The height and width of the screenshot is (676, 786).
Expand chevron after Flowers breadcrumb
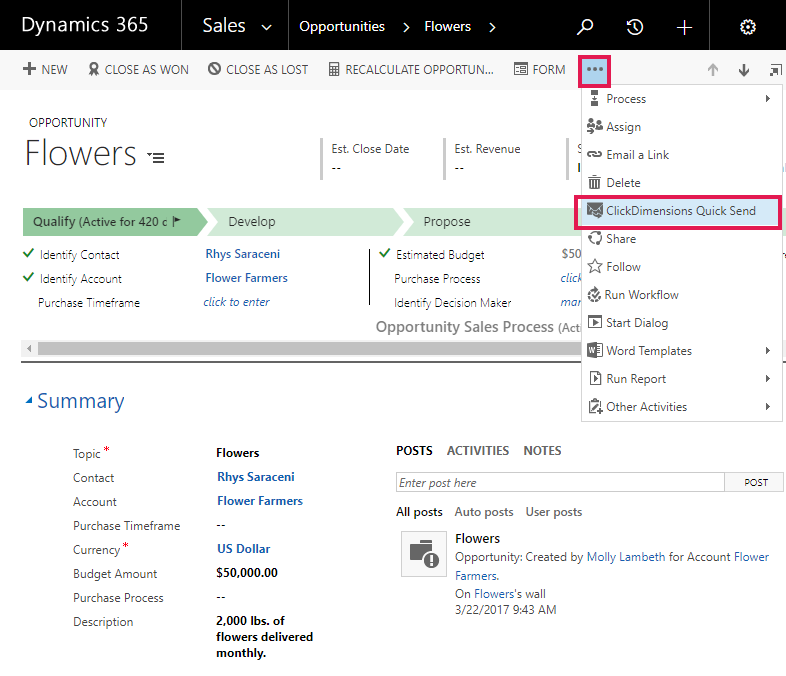click(492, 27)
